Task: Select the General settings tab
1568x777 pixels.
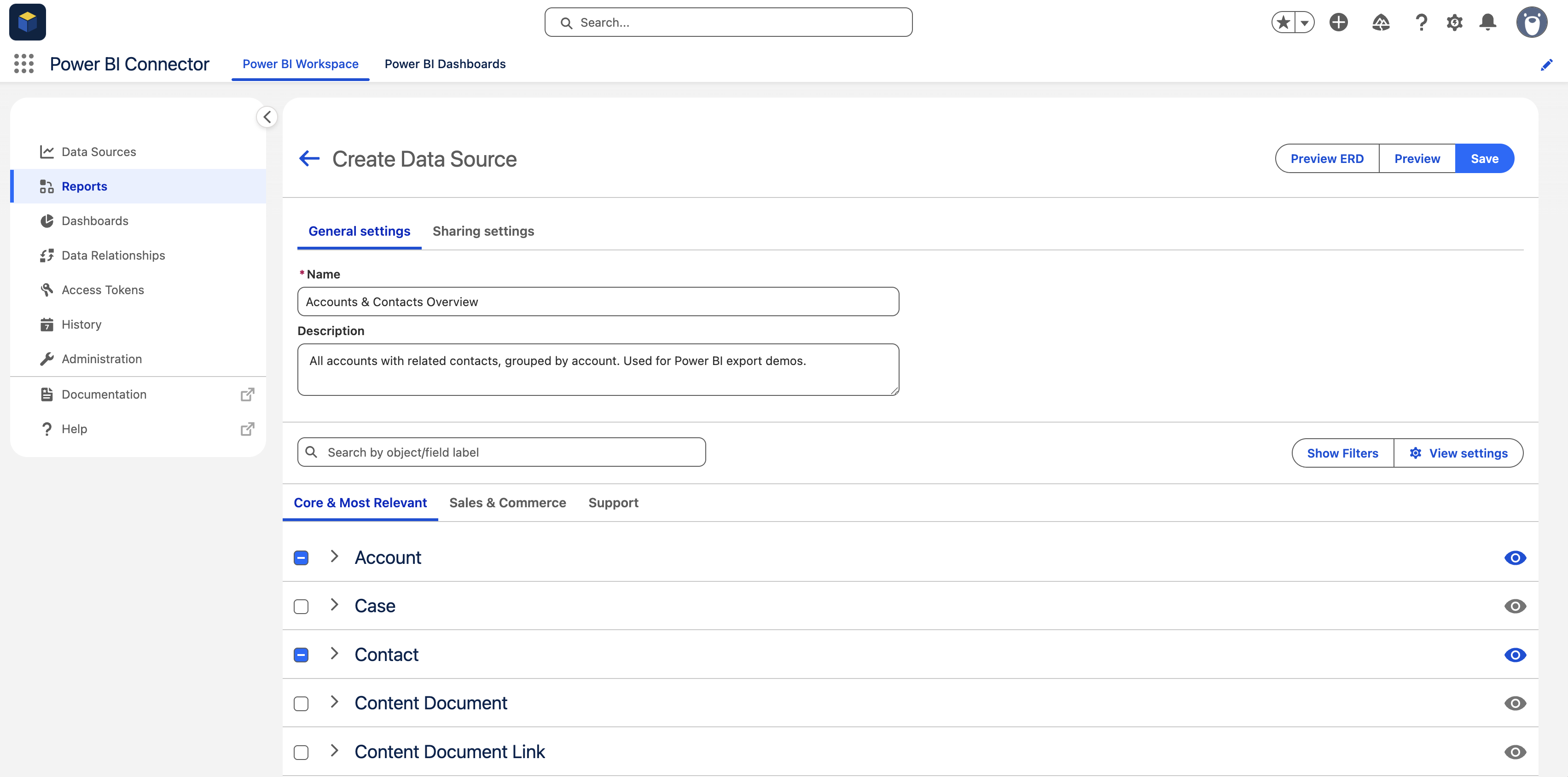Action: point(359,231)
